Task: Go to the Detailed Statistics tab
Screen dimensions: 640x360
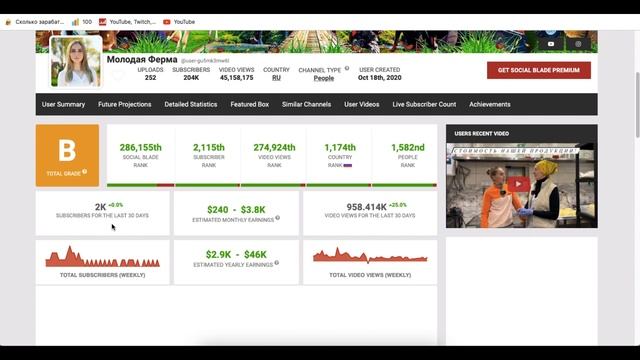Action: tap(191, 104)
